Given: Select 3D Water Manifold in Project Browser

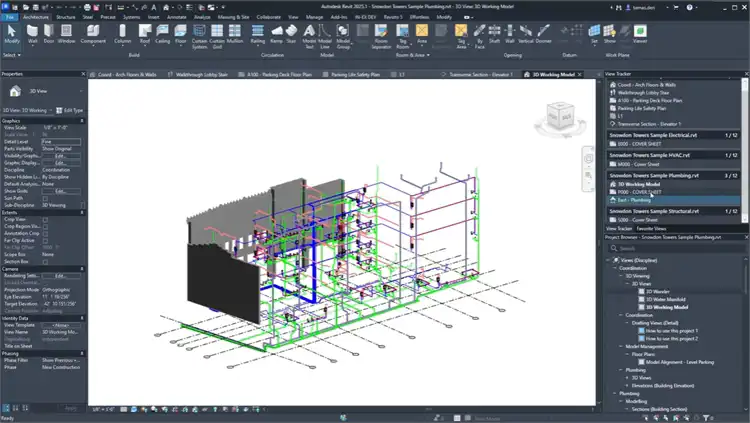Looking at the screenshot, I should (667, 300).
